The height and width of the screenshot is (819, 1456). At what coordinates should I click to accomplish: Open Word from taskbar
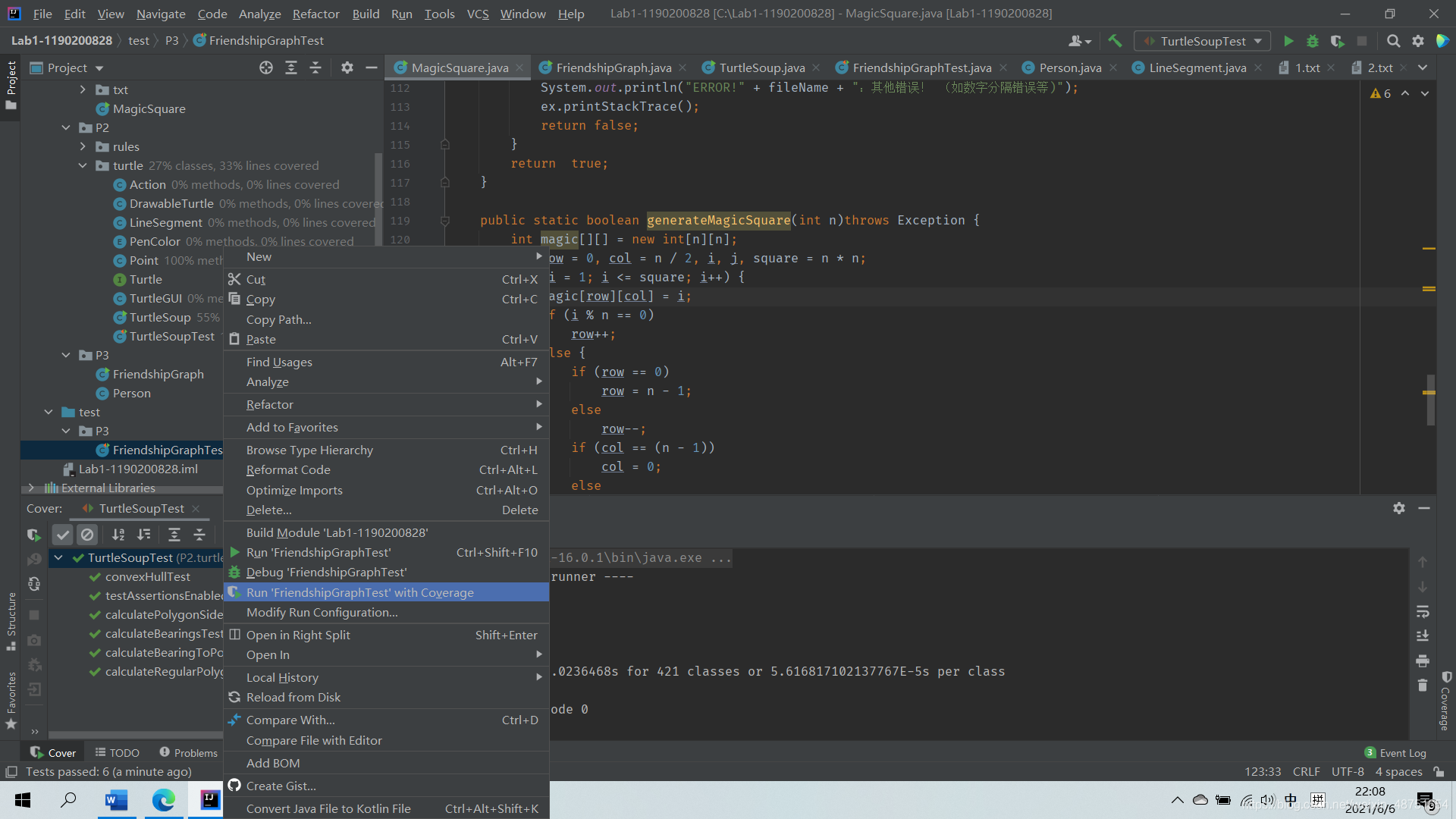116,800
